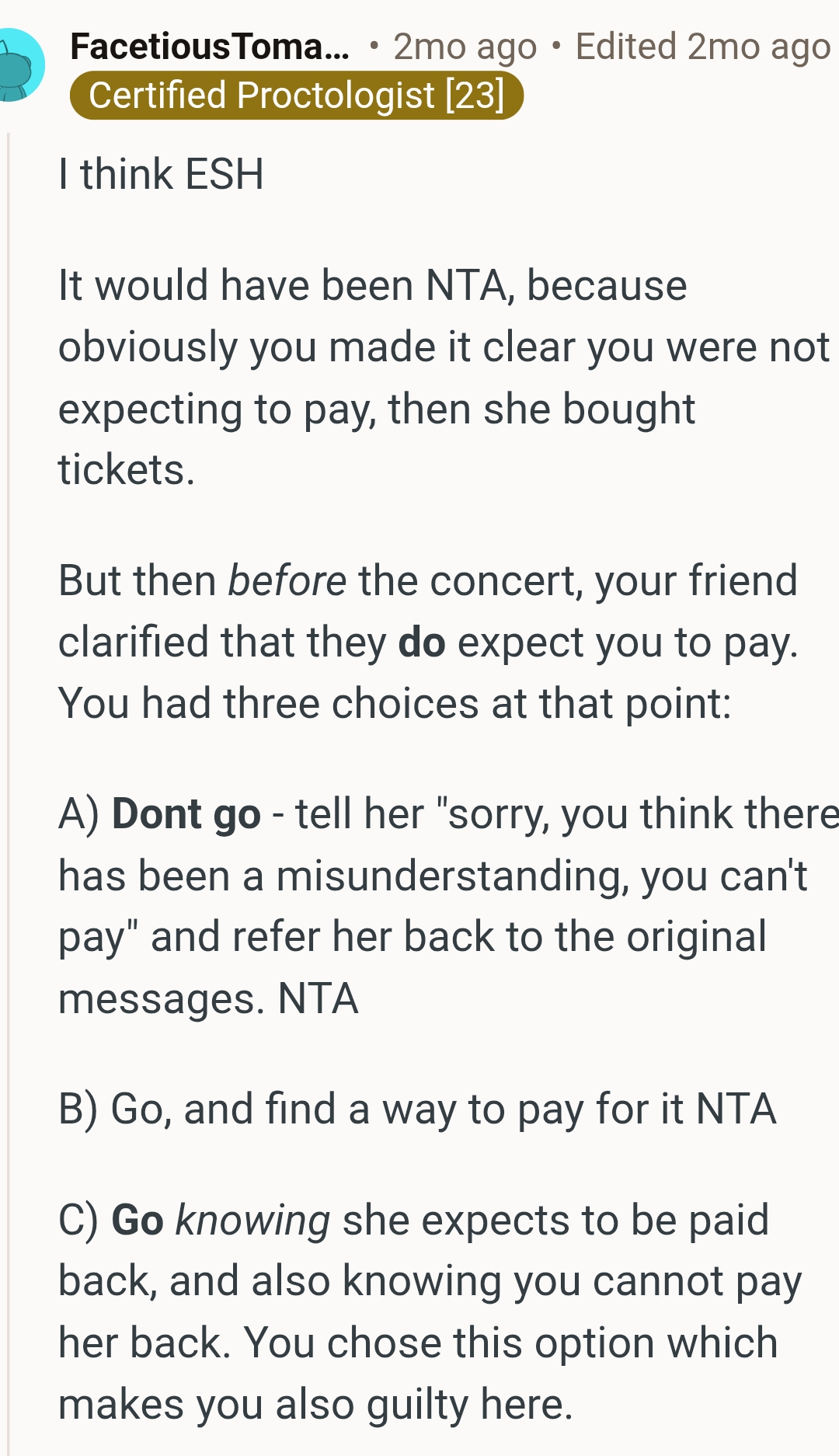Click the word "tickets." ending the paragraph
The image size is (839, 1456).
(127, 469)
